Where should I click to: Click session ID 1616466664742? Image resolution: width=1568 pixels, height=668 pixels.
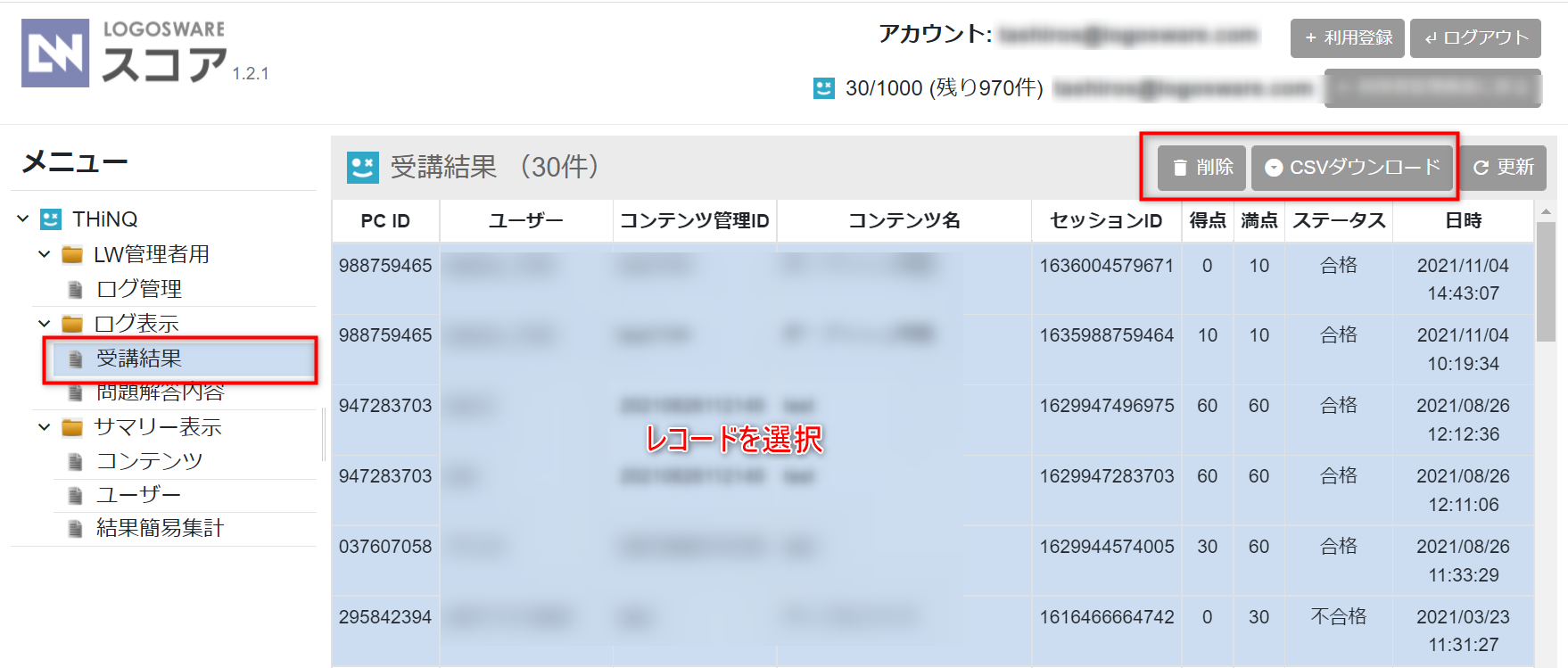coord(1107,617)
